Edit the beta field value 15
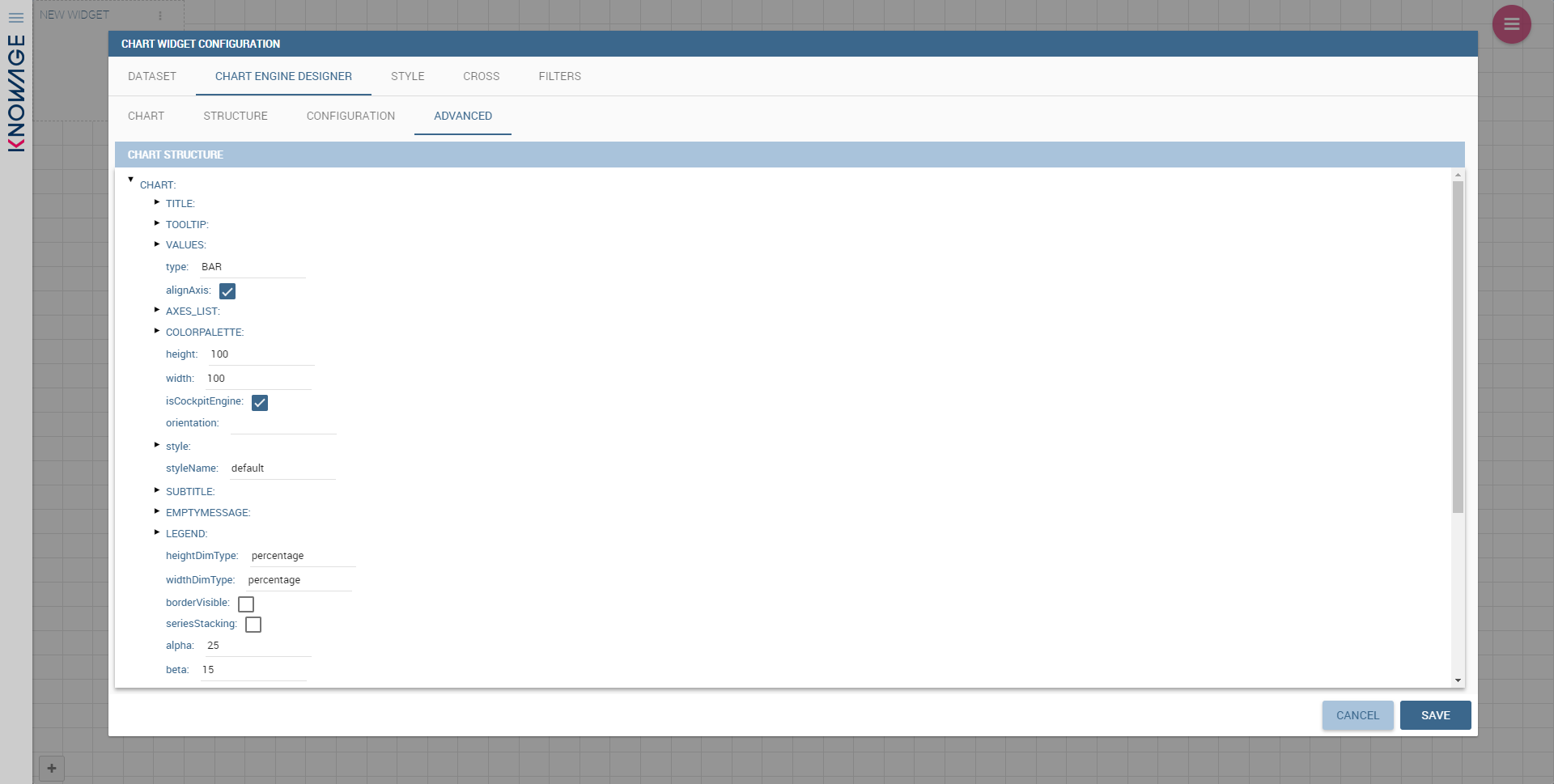The width and height of the screenshot is (1554, 784). pos(253,670)
